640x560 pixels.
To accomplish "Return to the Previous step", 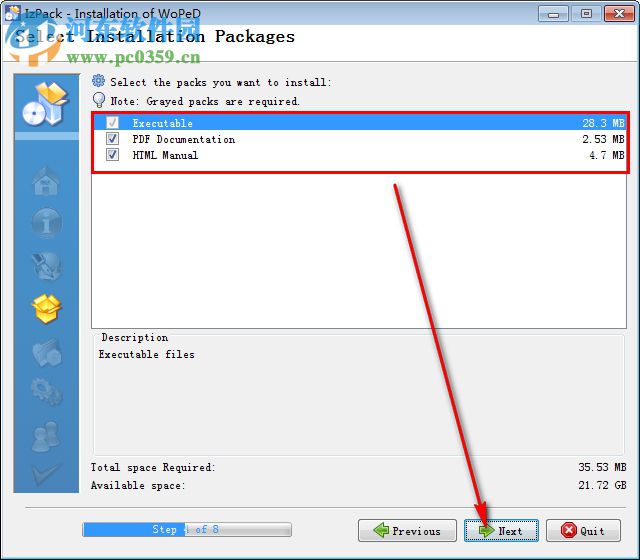I will pyautogui.click(x=407, y=531).
